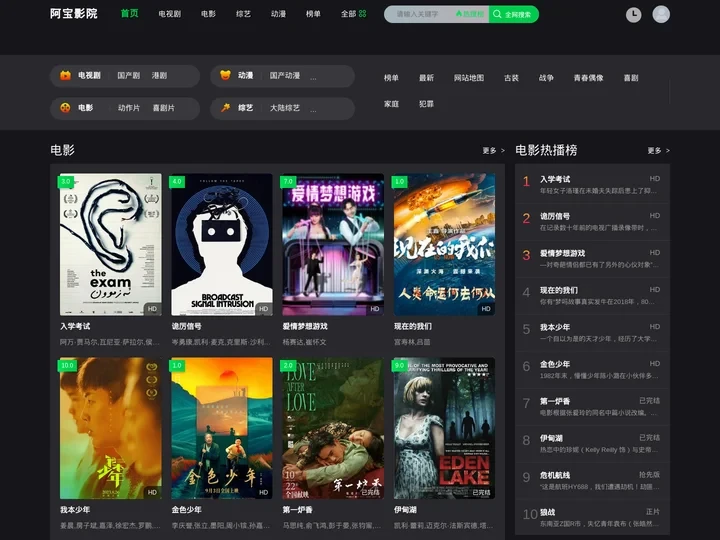Image resolution: width=720 pixels, height=540 pixels.
Task: Click the magnifier icon in the search button
Action: 497,14
